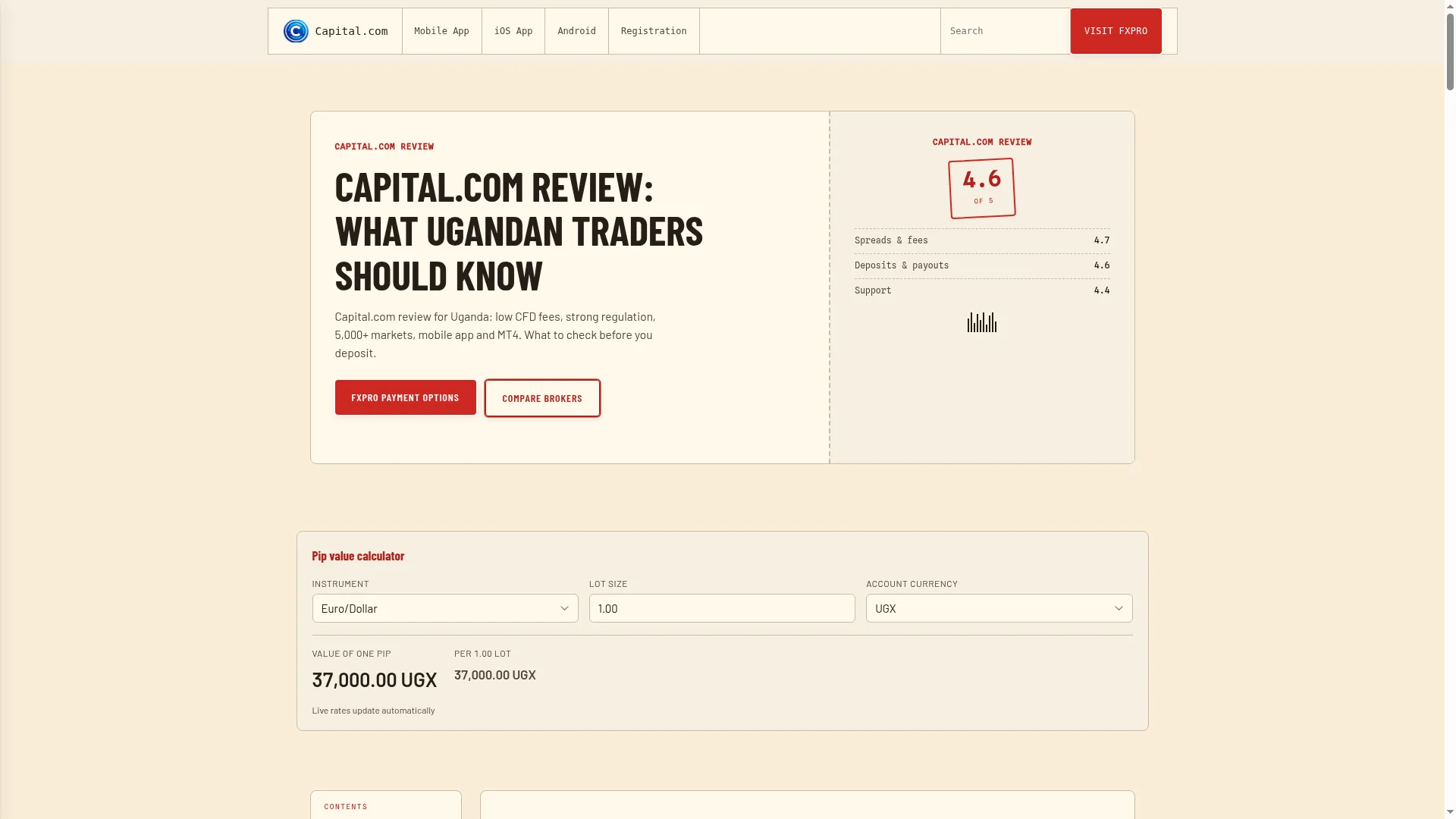The image size is (1456, 819).
Task: Open the Capital.com home link text
Action: point(351,31)
